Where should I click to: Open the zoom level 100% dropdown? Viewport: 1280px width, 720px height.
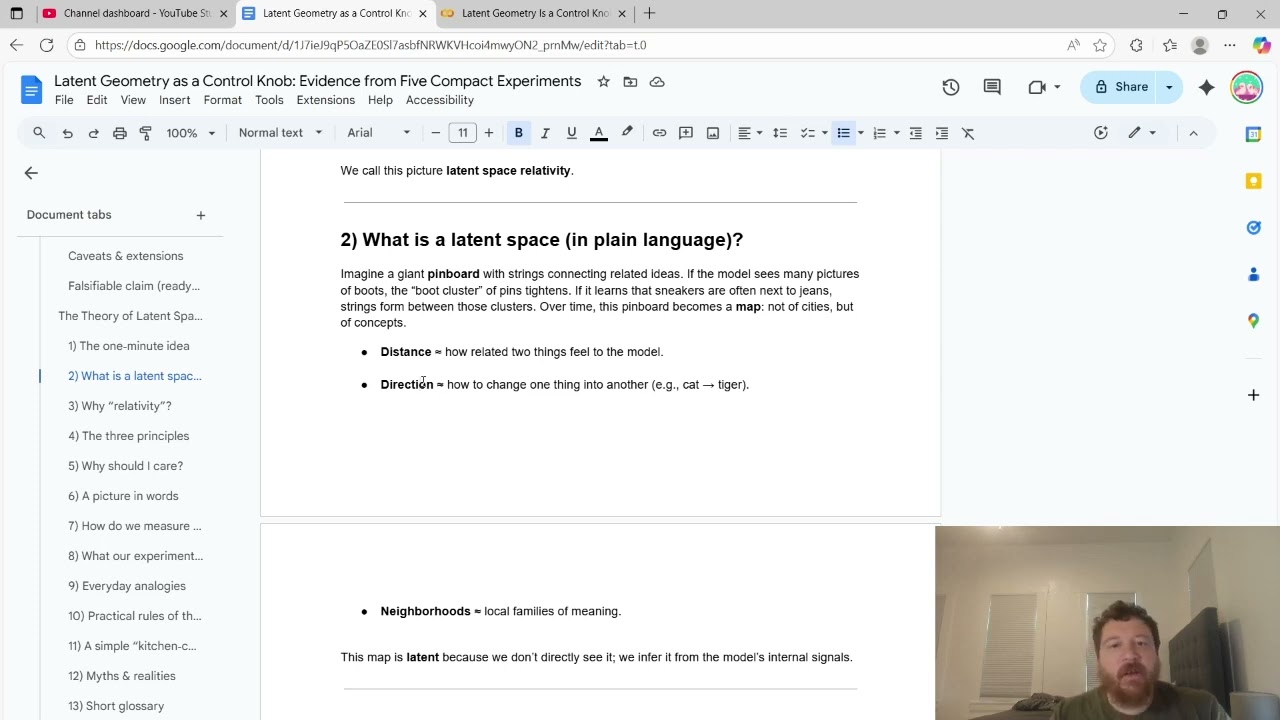pos(190,133)
